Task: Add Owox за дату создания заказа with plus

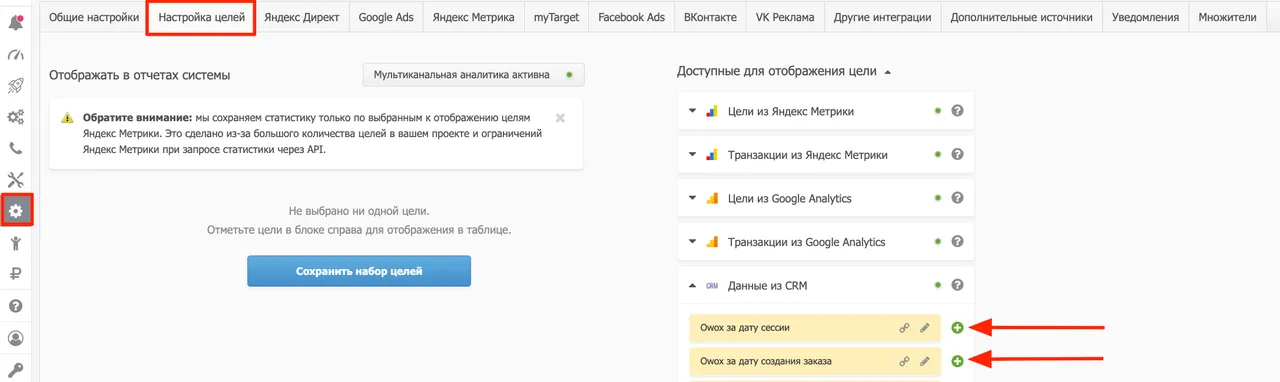Action: pyautogui.click(x=957, y=361)
